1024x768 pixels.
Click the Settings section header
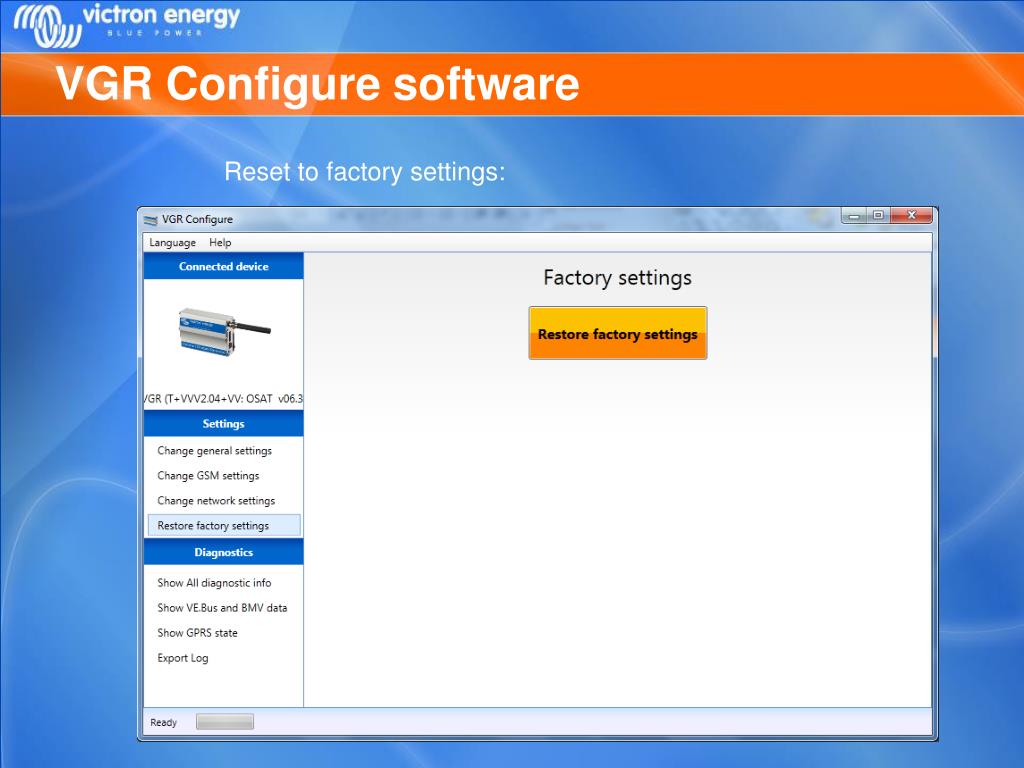click(x=223, y=423)
